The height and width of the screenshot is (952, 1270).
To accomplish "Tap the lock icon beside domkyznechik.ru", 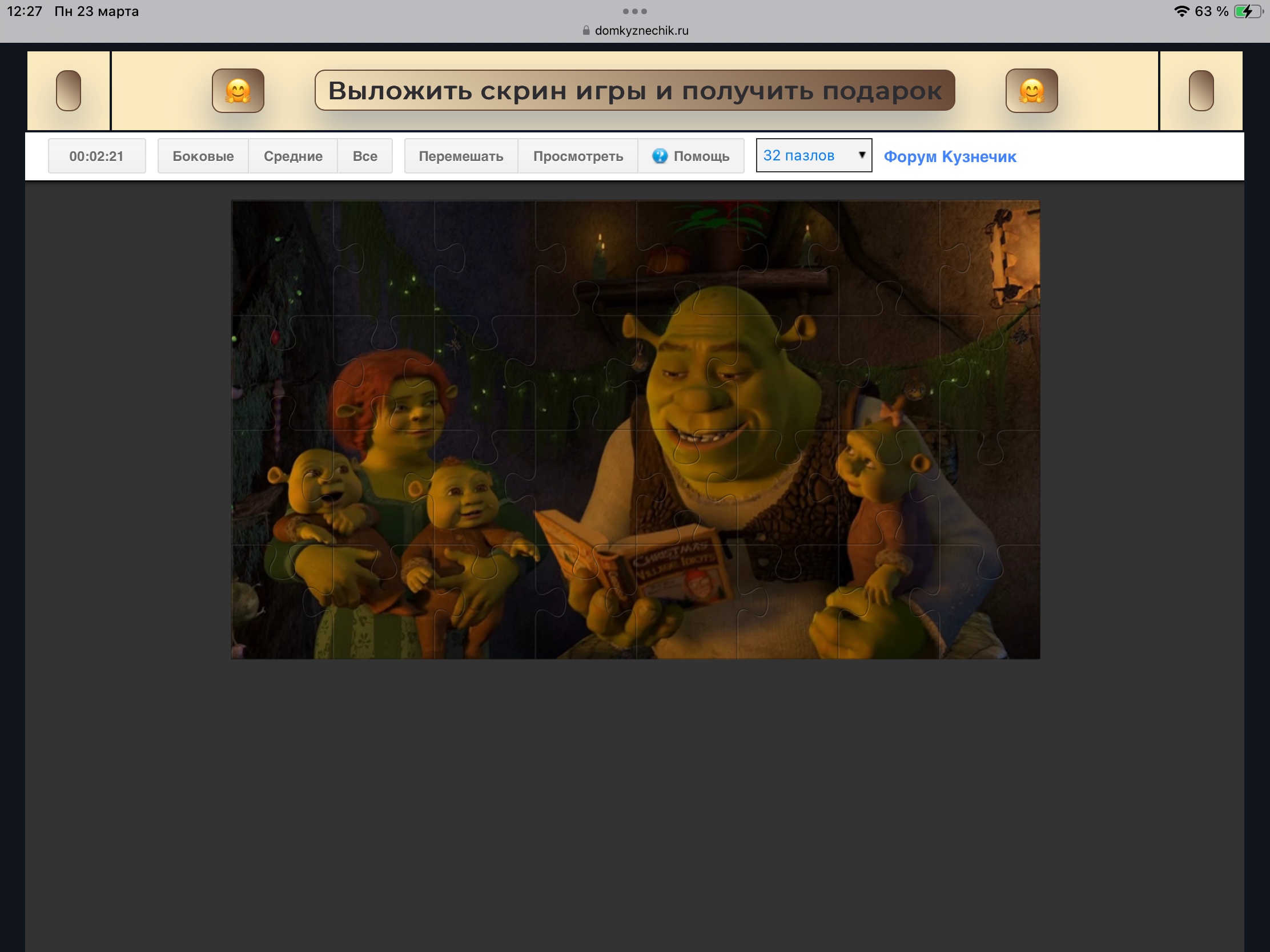I will point(586,30).
